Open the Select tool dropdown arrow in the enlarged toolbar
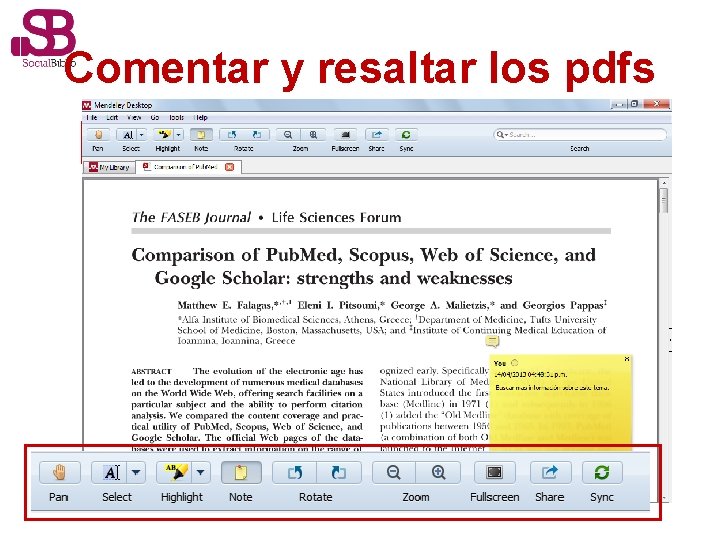 pyautogui.click(x=136, y=472)
